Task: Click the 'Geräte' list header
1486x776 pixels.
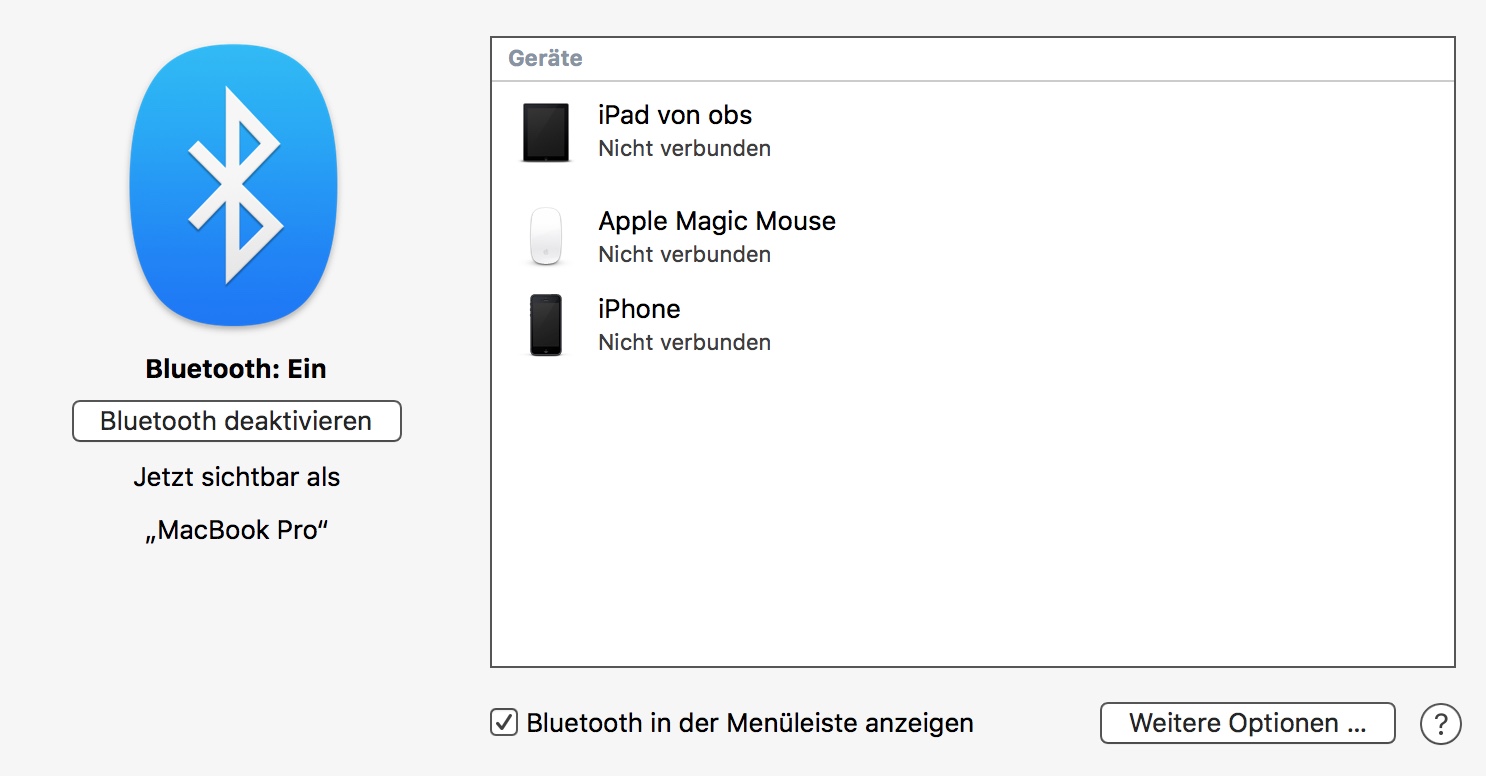Action: [545, 59]
